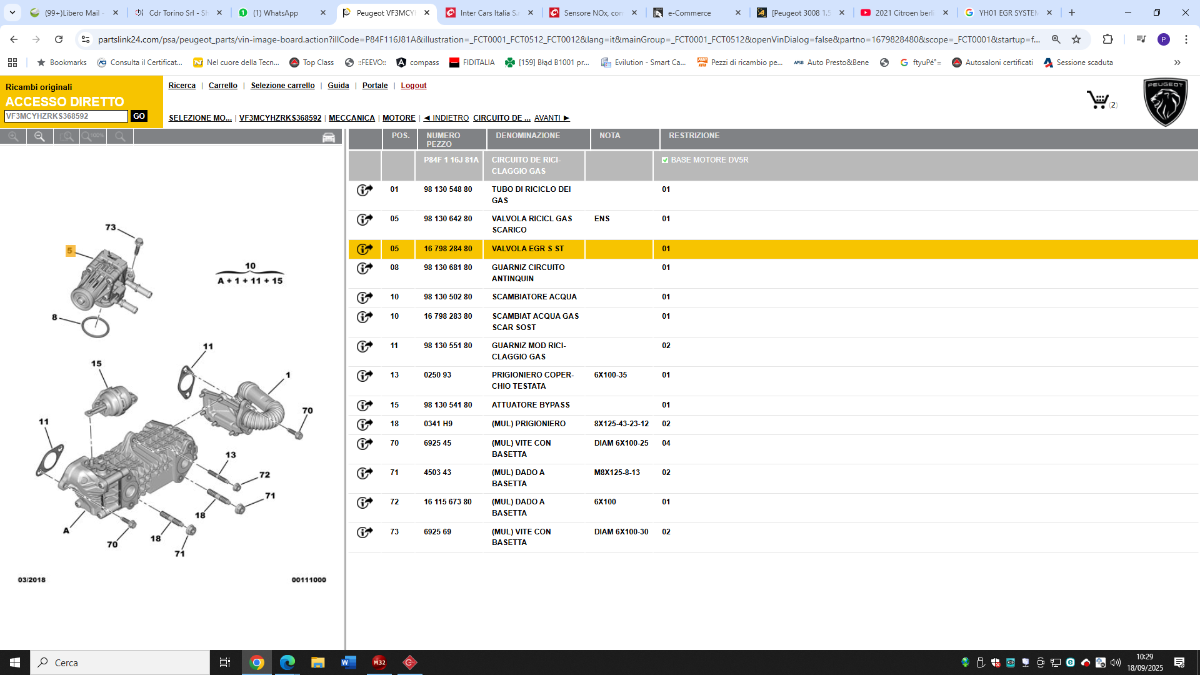
Task: Toggle the BASE MOTORE DV5R checkbox
Action: coord(665,160)
